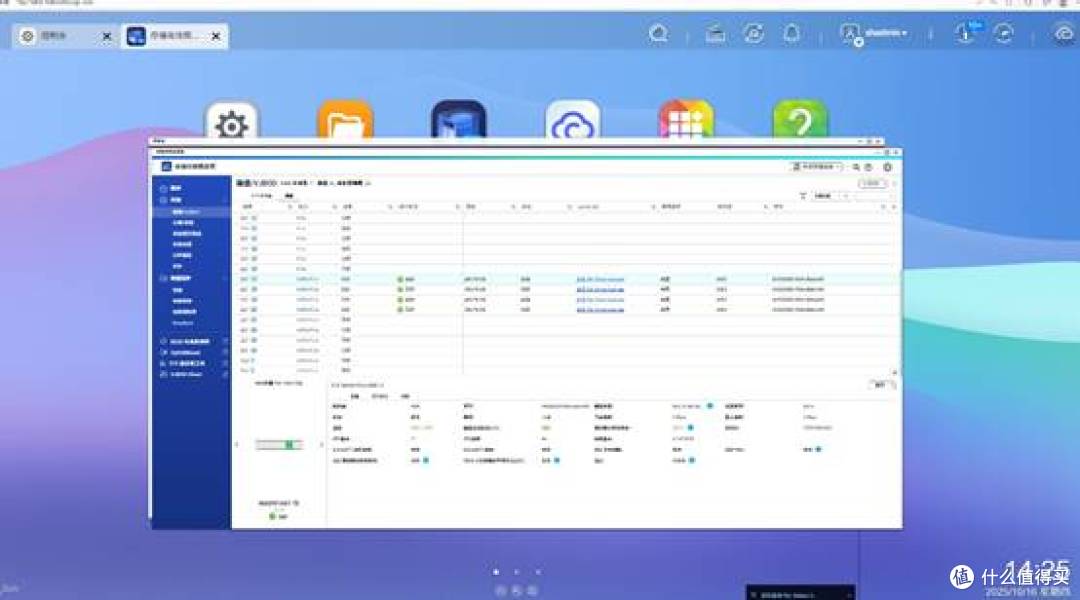Show the next enclosure with right arrow
Viewport: 1080px width, 600px height.
(321, 445)
